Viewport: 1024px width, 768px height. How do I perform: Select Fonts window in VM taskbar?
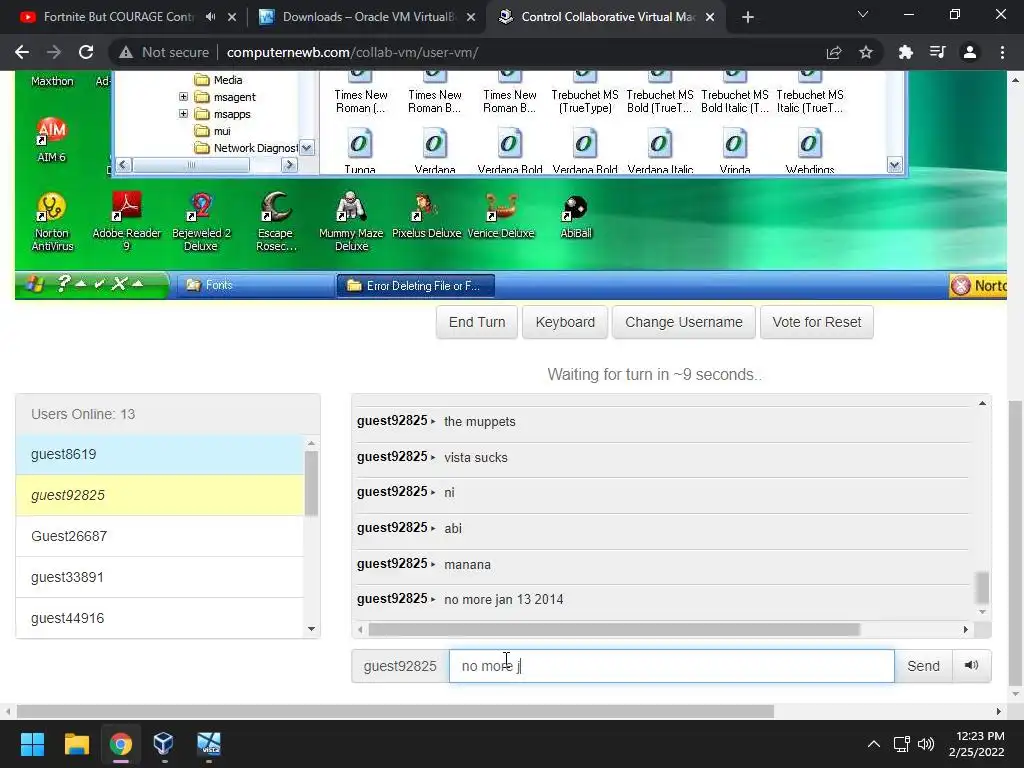[x=255, y=285]
